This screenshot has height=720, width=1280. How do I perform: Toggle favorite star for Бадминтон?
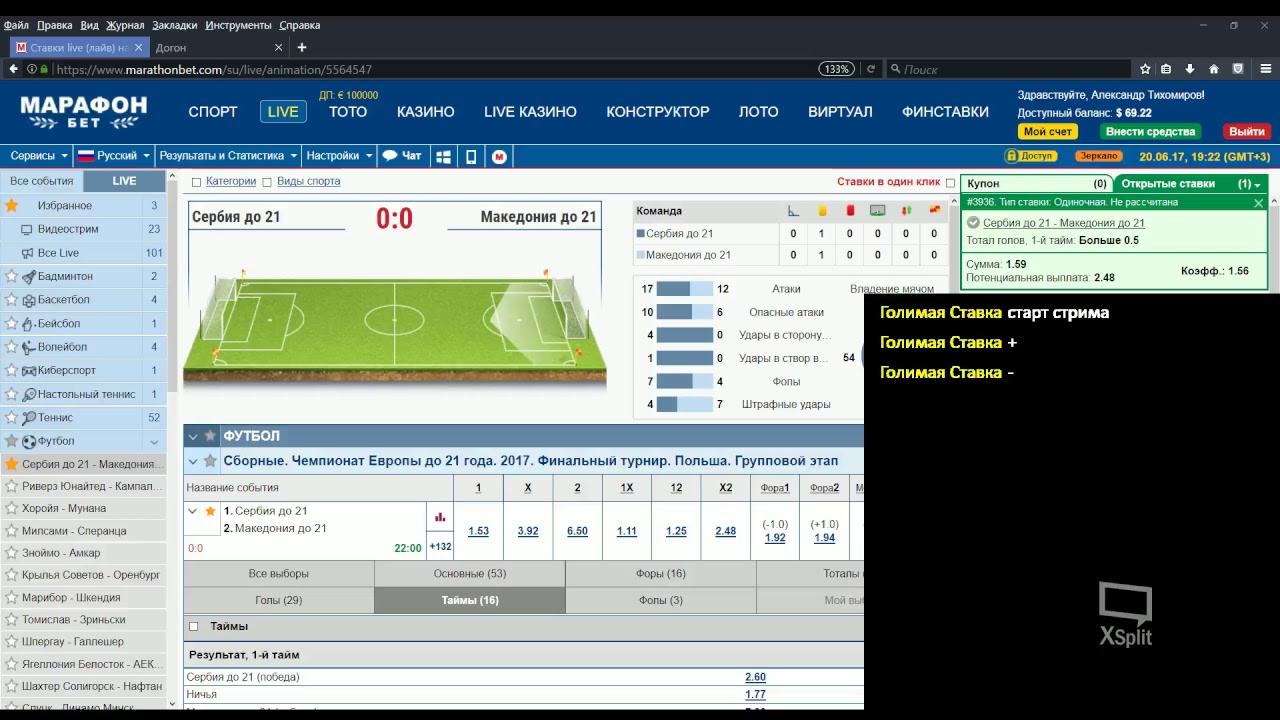click(x=12, y=276)
